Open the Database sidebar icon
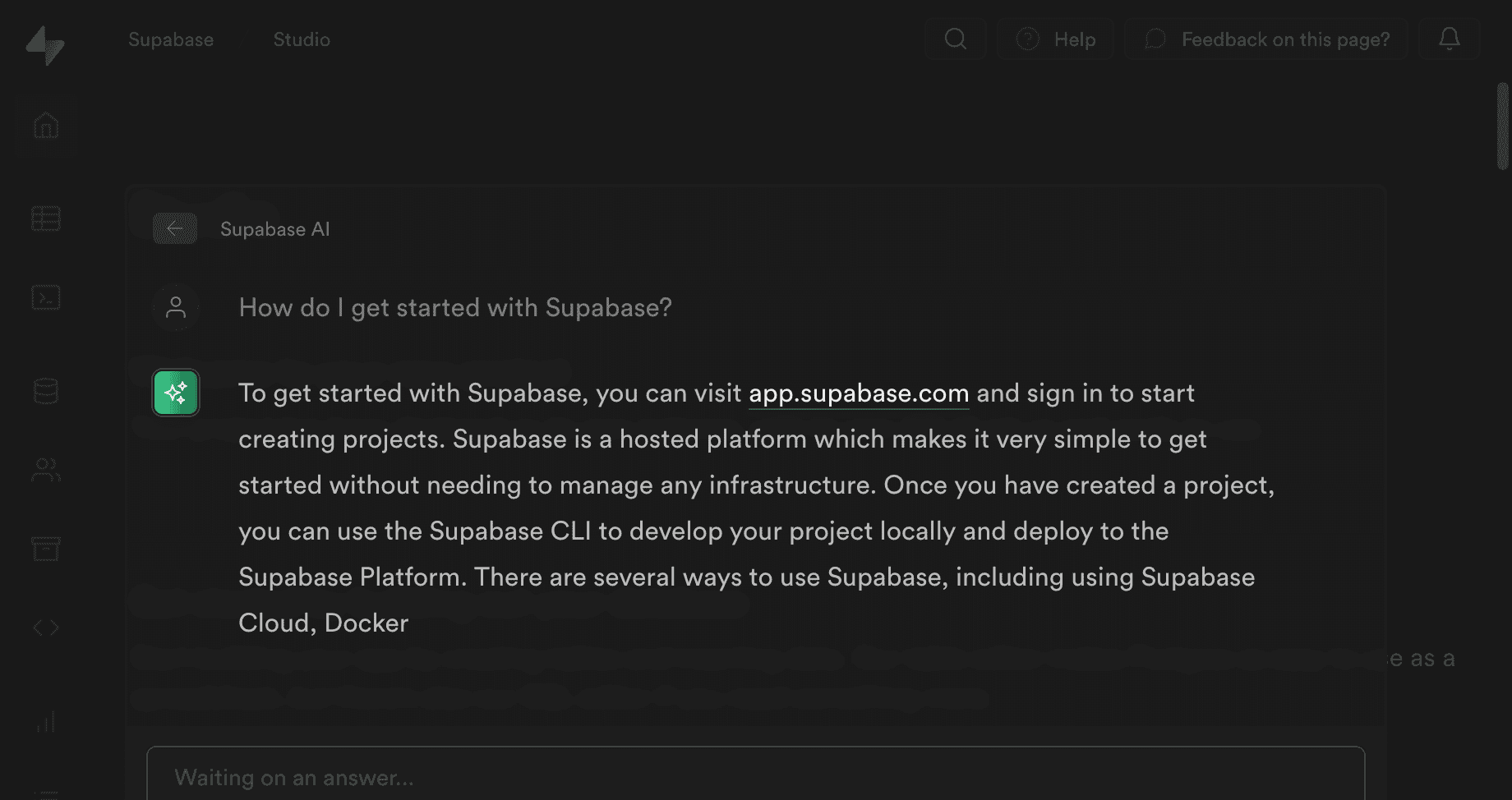1512x800 pixels. [x=46, y=391]
